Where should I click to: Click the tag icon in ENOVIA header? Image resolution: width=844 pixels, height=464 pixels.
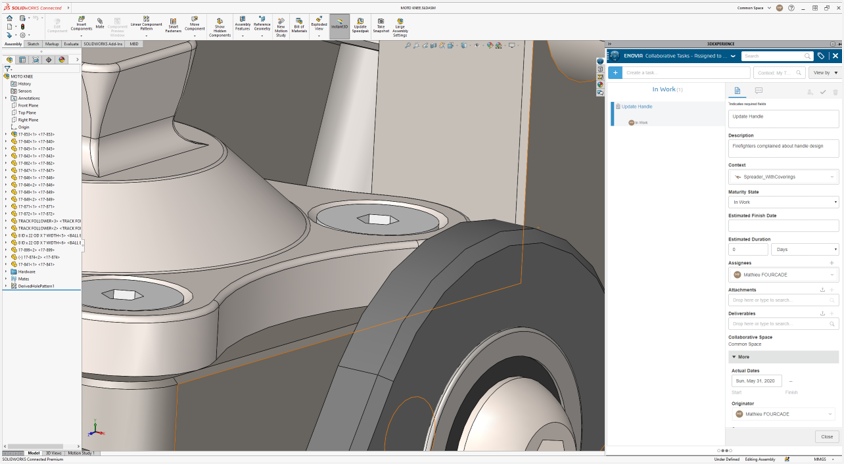click(x=821, y=56)
